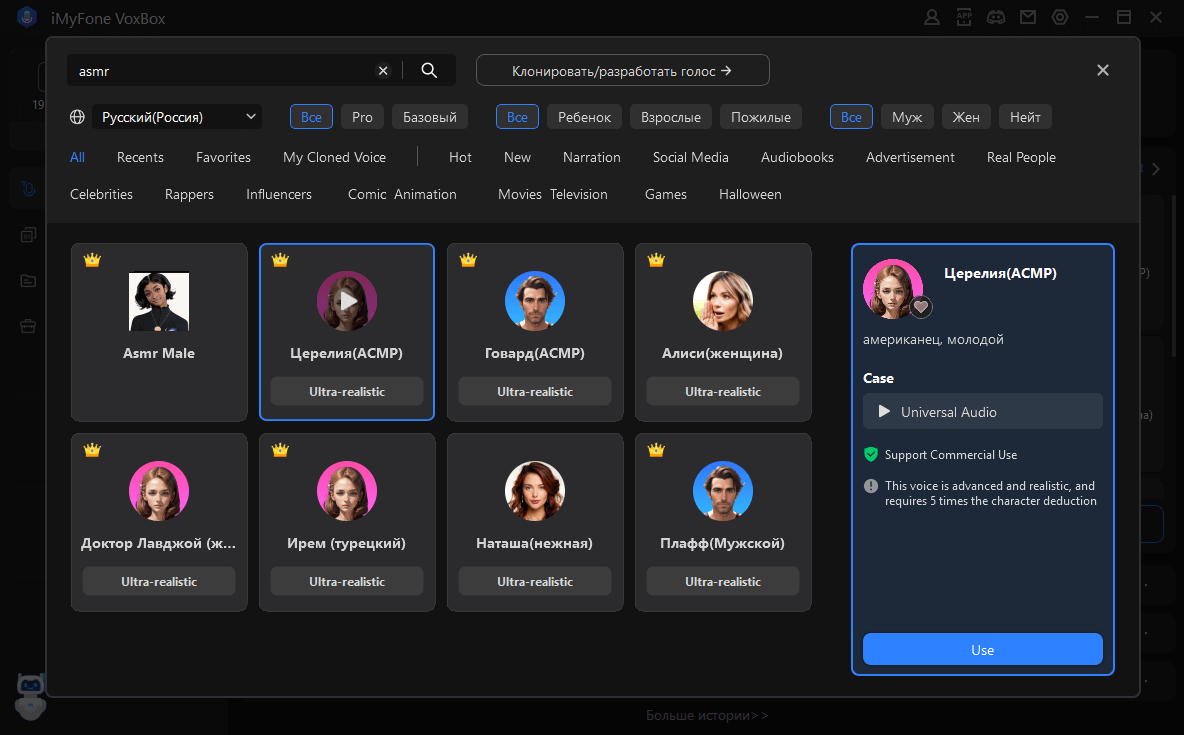Filter voices by Pro tier
The width and height of the screenshot is (1184, 735).
pyautogui.click(x=362, y=117)
